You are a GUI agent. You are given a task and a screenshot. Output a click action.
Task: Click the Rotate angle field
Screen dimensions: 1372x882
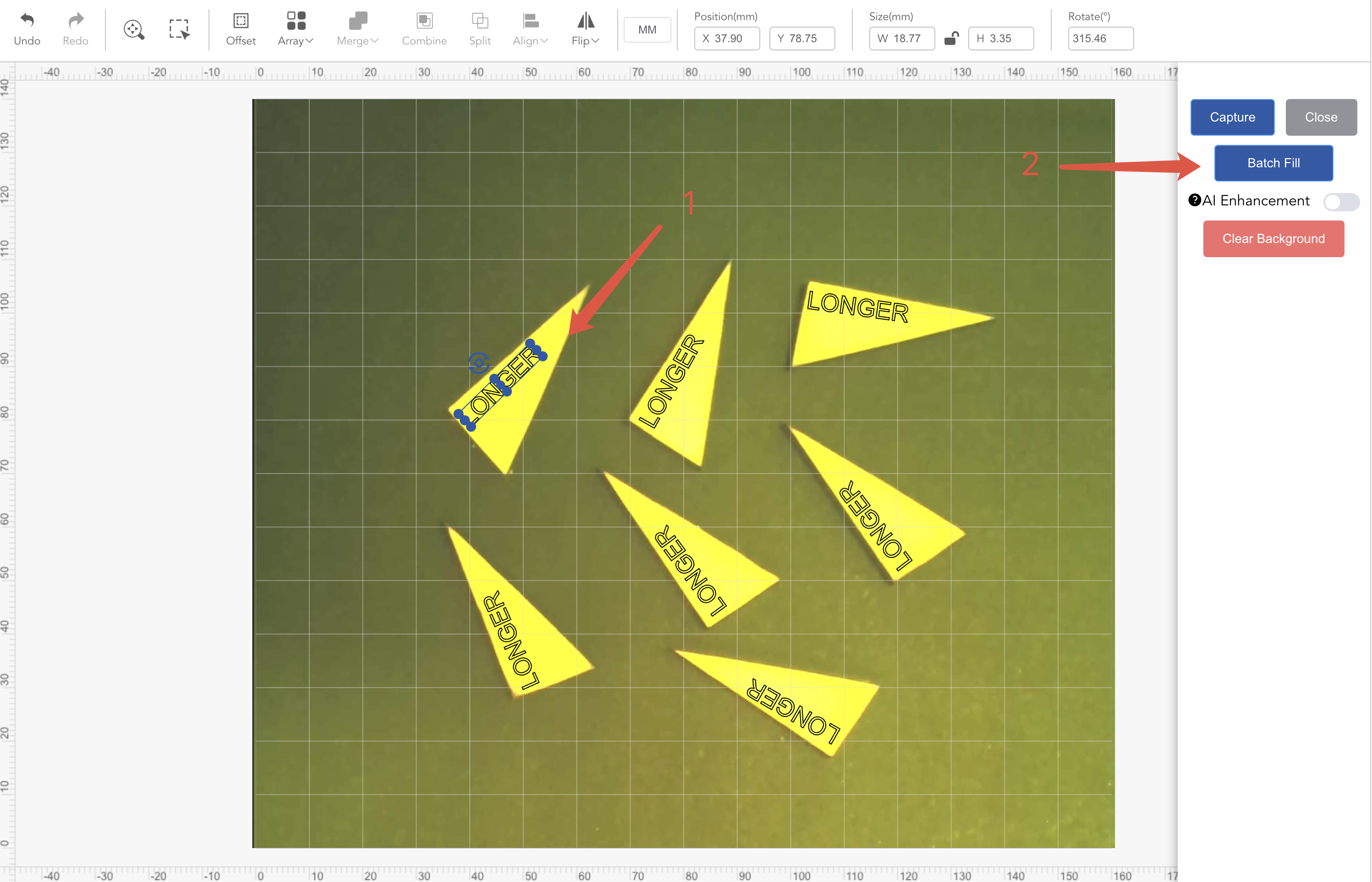click(x=1100, y=39)
